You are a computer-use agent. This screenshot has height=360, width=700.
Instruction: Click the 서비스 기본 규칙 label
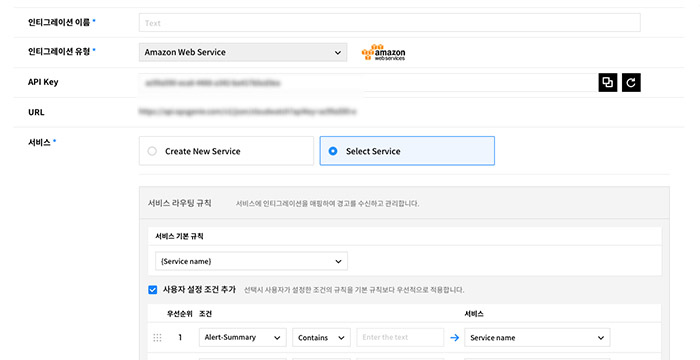click(x=179, y=236)
